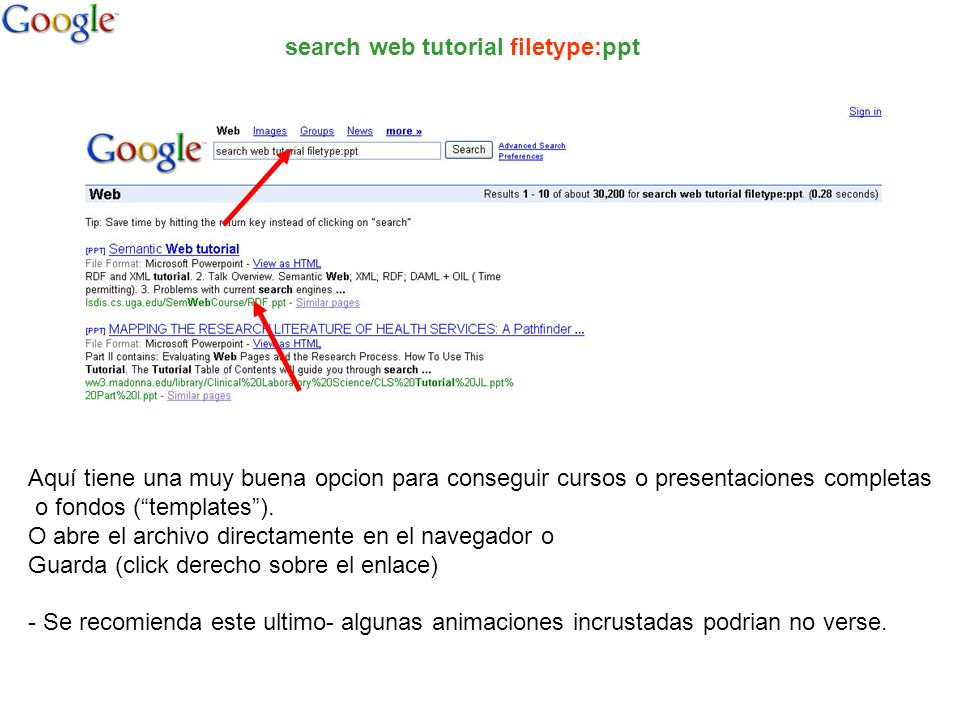Click the '- Se recomienda este ultimo' line
This screenshot has width=960, height=720.
pos(457,623)
